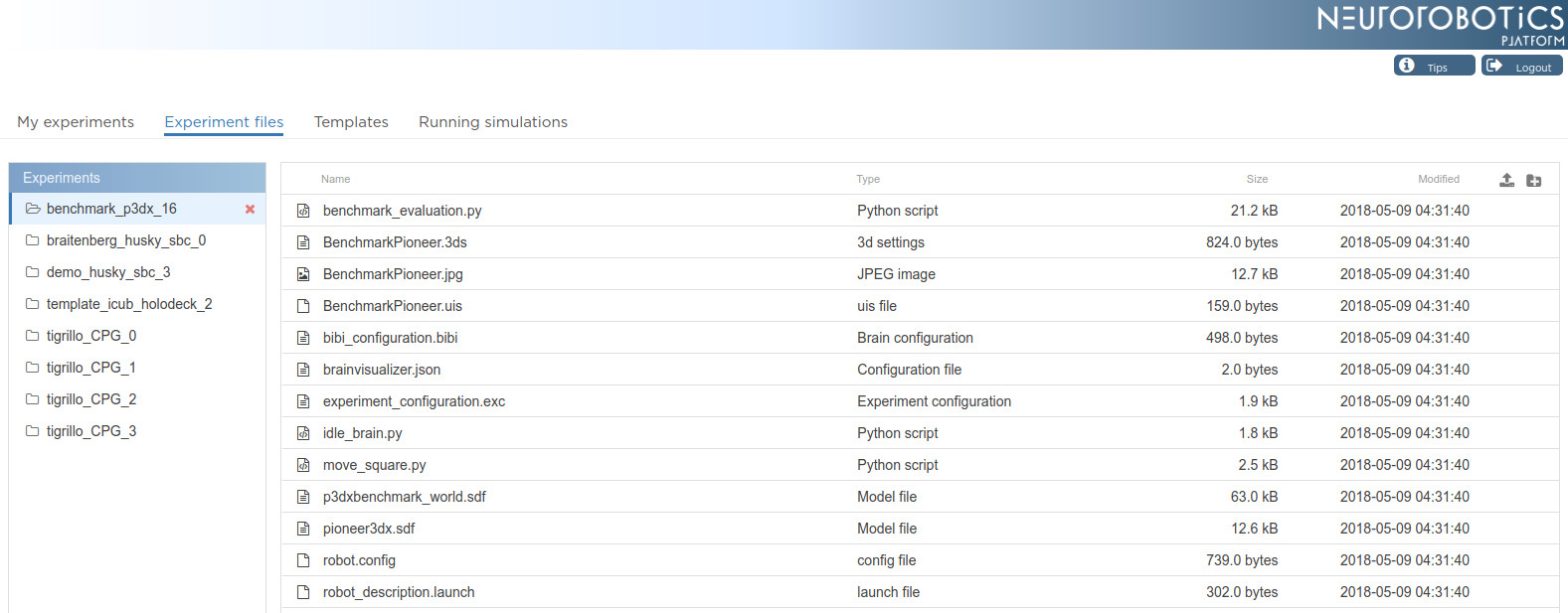The height and width of the screenshot is (613, 1568).
Task: Click the Python icon beside benchmark_evaluation.py
Action: (303, 211)
